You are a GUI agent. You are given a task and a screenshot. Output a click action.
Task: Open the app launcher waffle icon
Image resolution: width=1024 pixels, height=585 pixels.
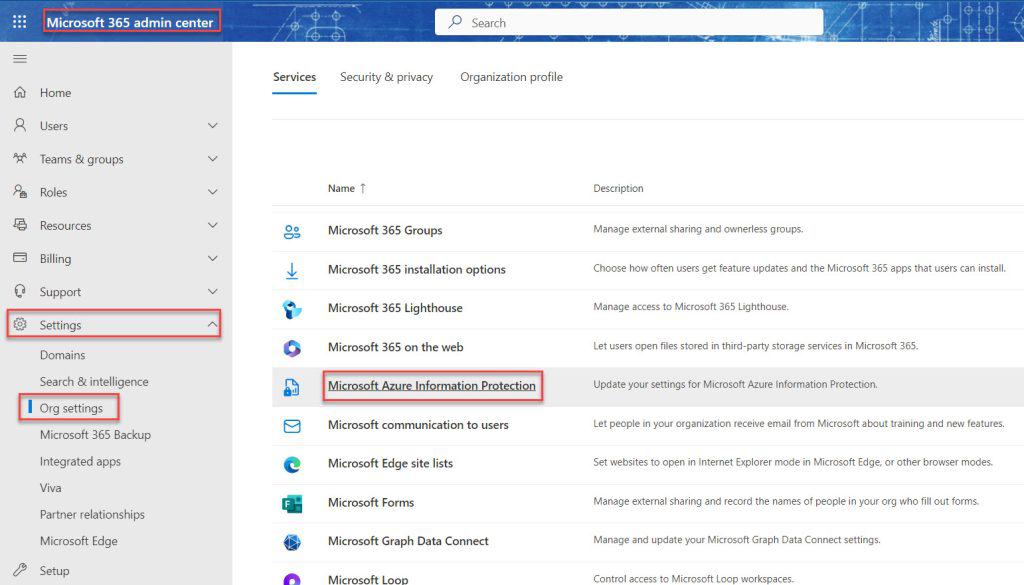(x=20, y=22)
